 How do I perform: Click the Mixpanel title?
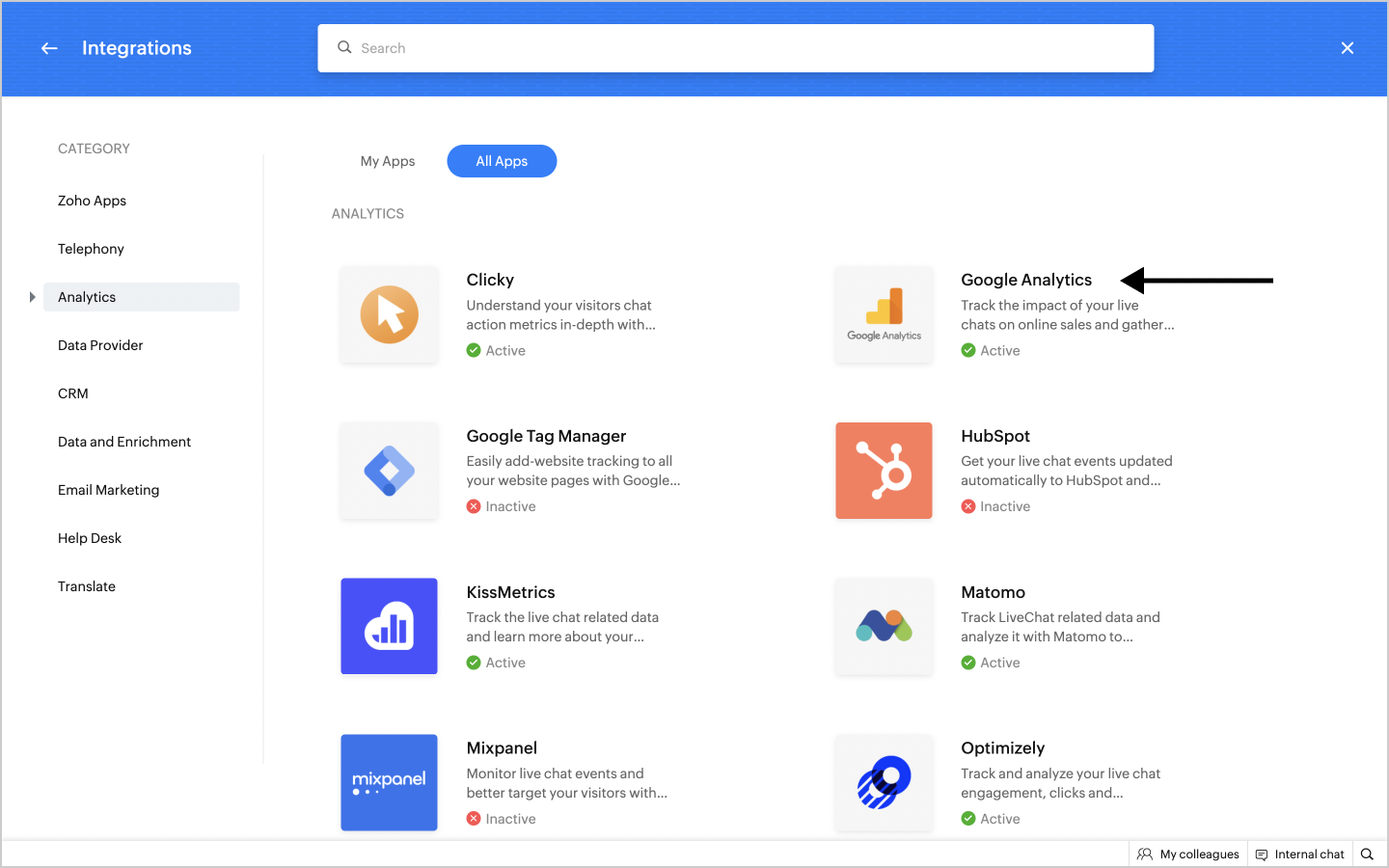coord(502,748)
